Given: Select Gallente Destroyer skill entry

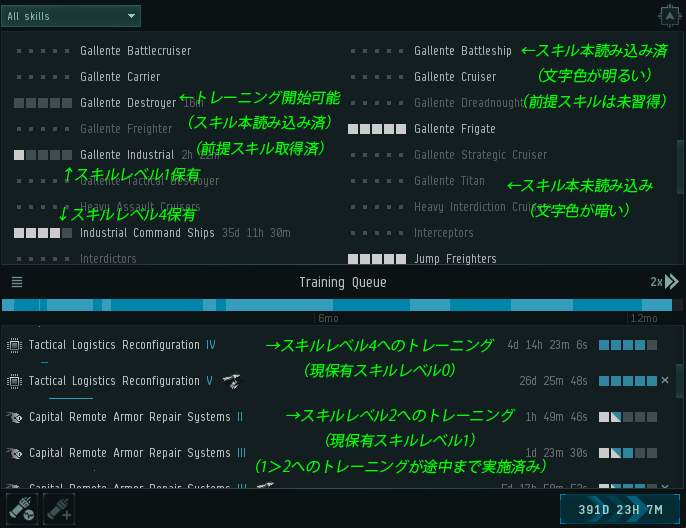Looking at the screenshot, I should point(128,103).
